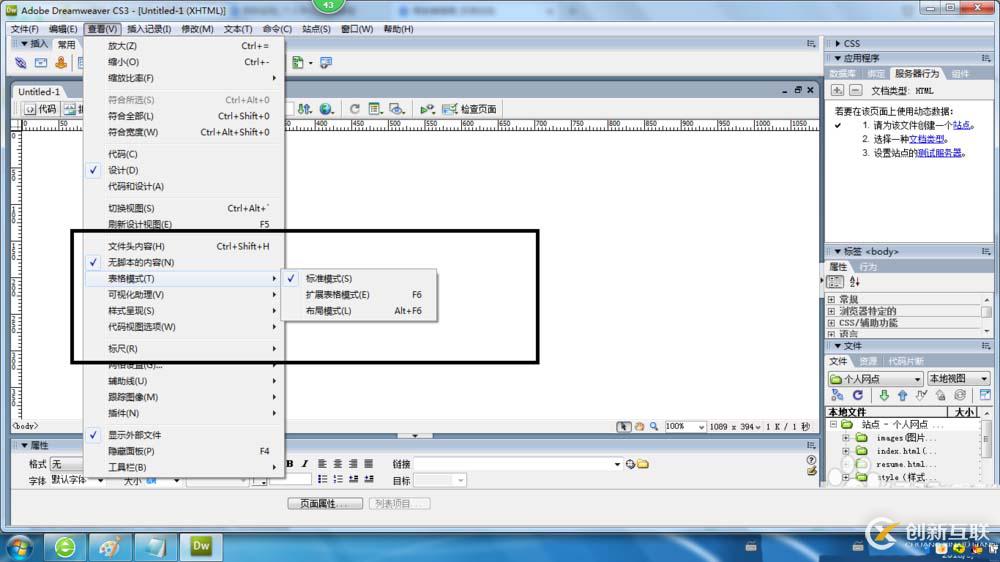Image resolution: width=1000 pixels, height=562 pixels.
Task: Open the document type link
Action: pos(927,139)
